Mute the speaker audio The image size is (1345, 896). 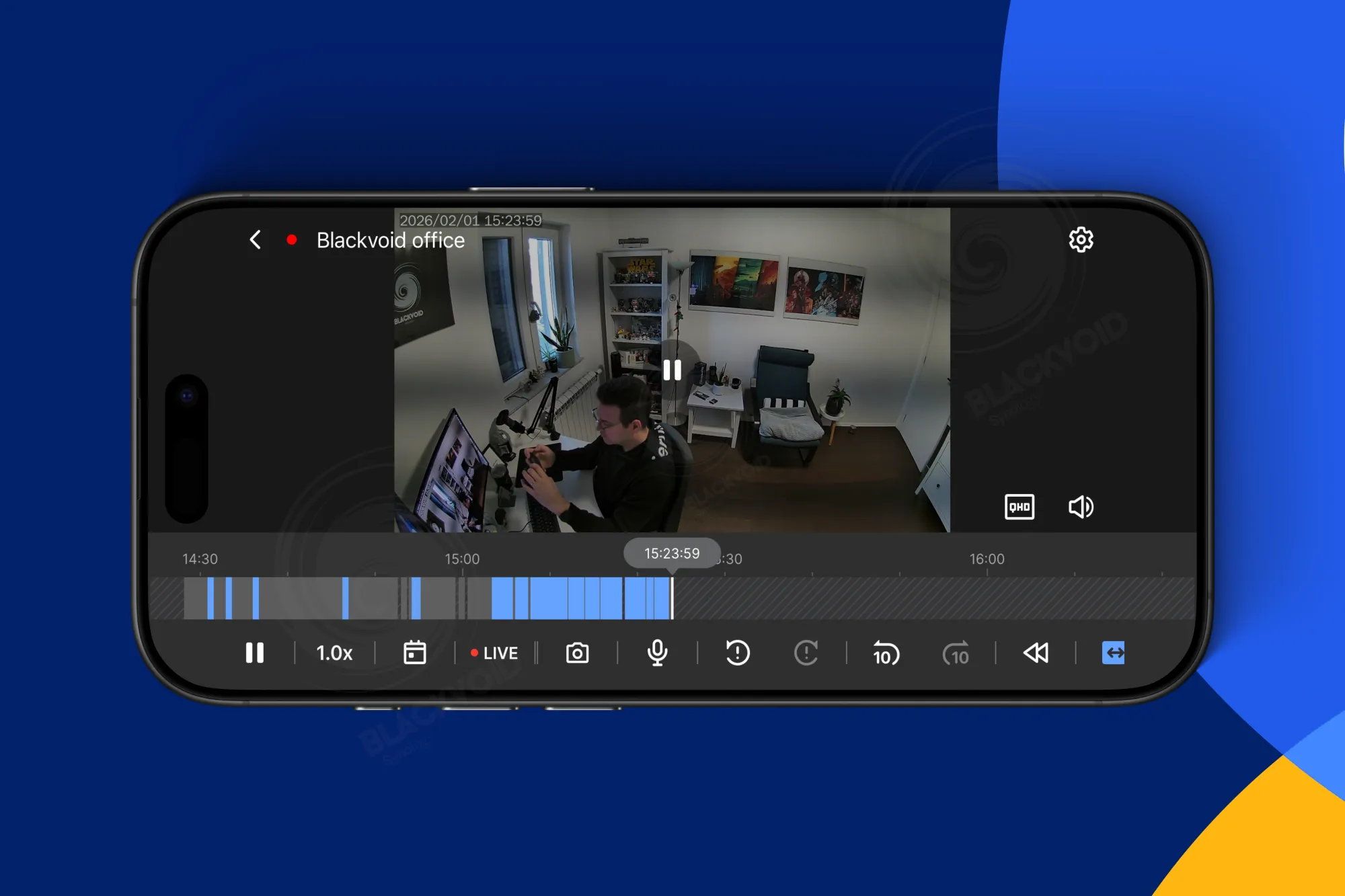[x=1081, y=507]
